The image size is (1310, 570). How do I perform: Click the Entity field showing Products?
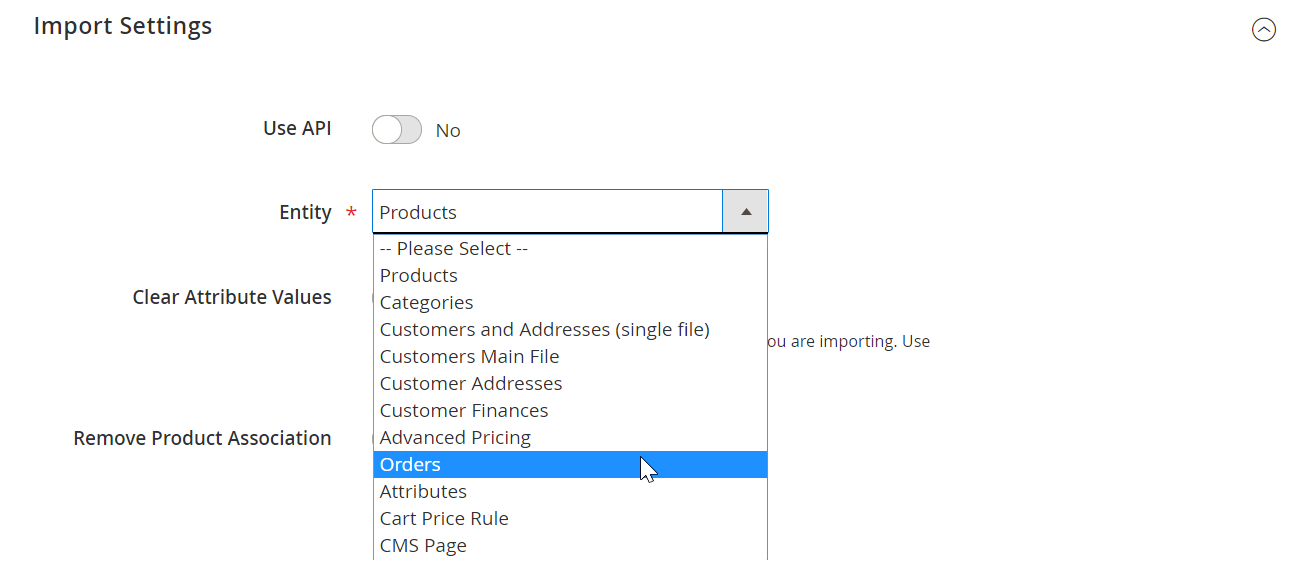547,212
